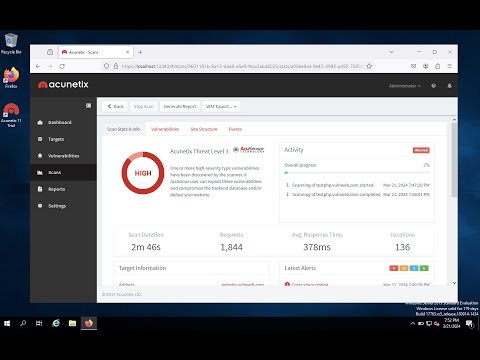Open taskbar search

point(23,323)
